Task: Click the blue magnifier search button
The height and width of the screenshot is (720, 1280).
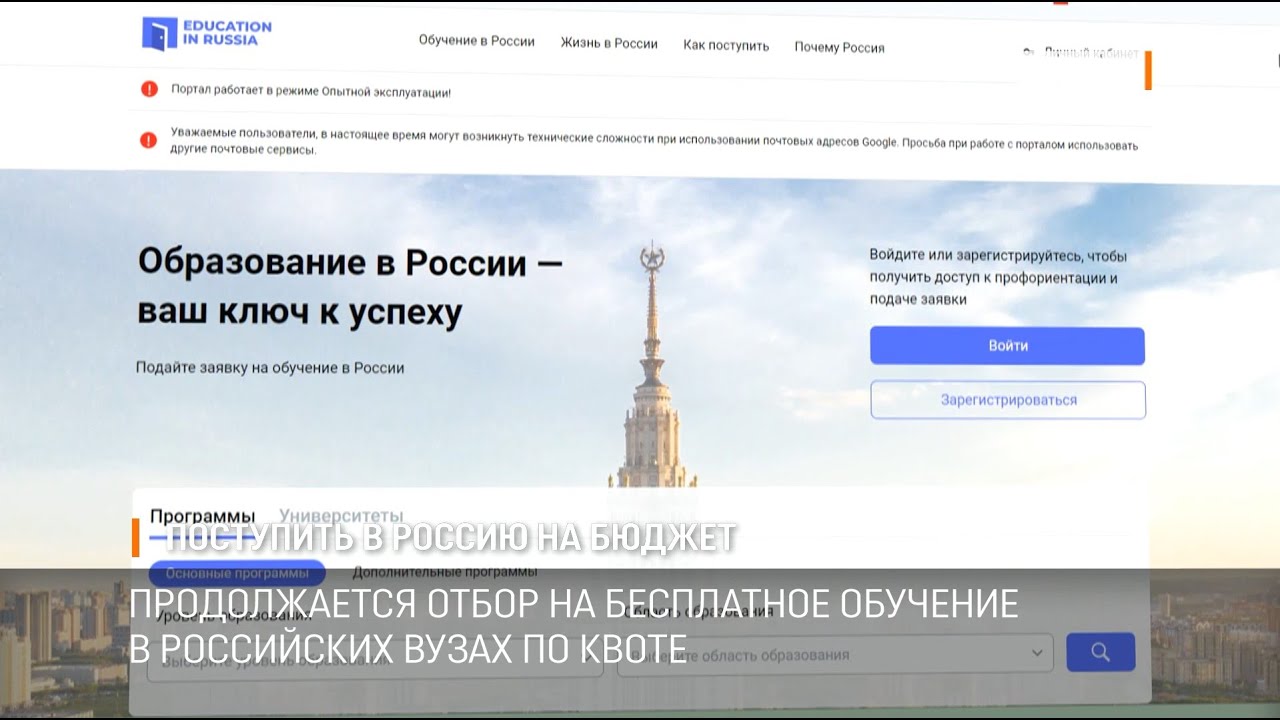Action: (1101, 652)
